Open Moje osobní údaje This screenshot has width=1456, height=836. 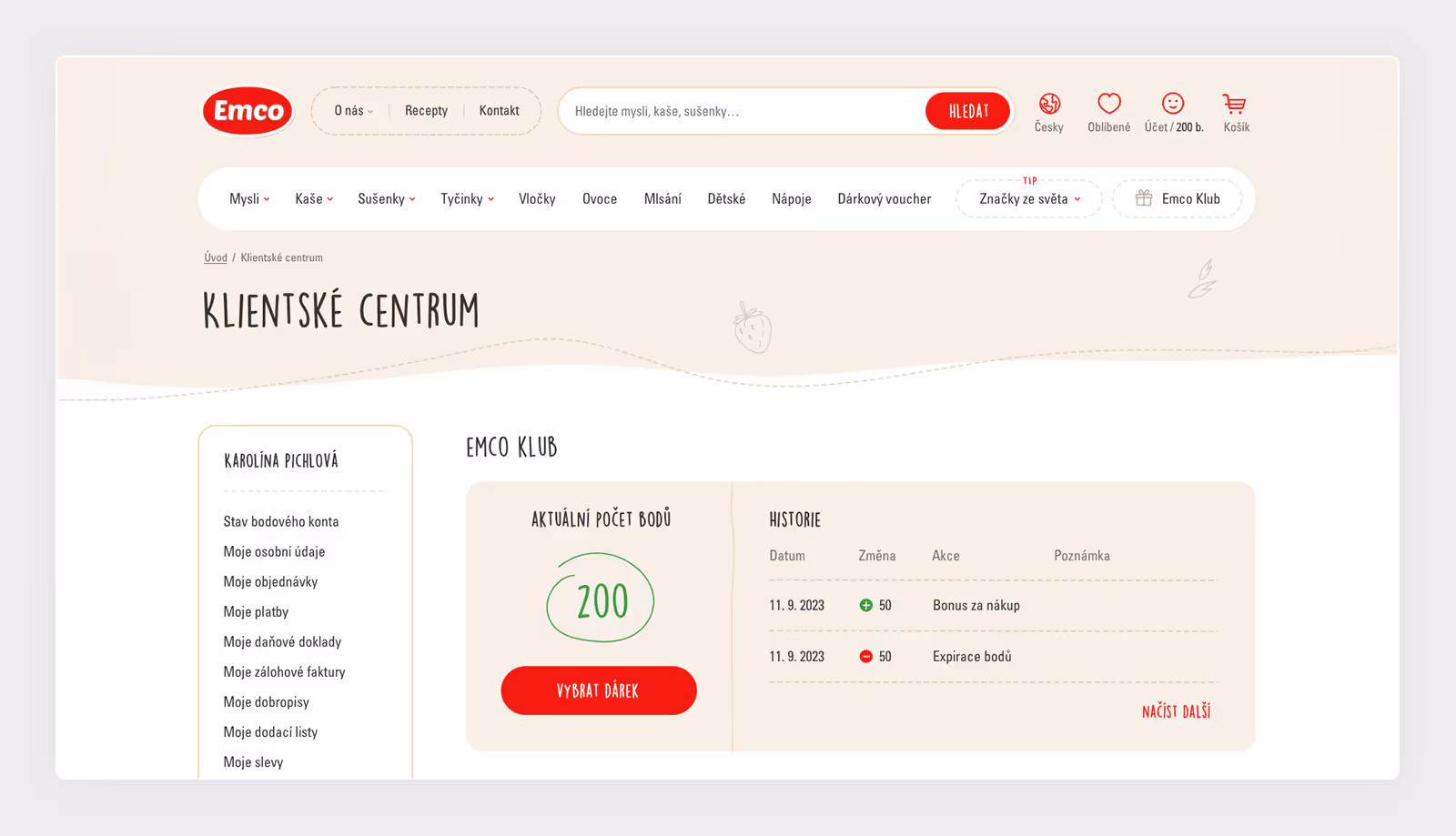click(x=274, y=552)
